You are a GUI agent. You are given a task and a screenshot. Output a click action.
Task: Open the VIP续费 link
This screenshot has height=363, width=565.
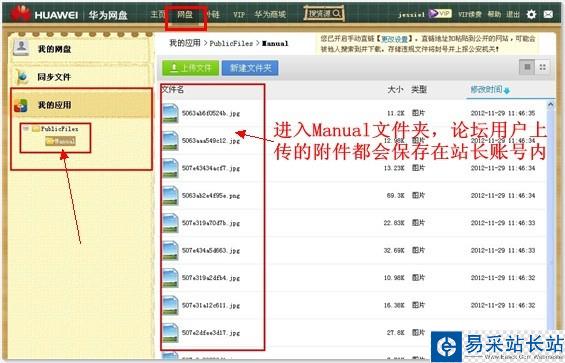pos(470,14)
